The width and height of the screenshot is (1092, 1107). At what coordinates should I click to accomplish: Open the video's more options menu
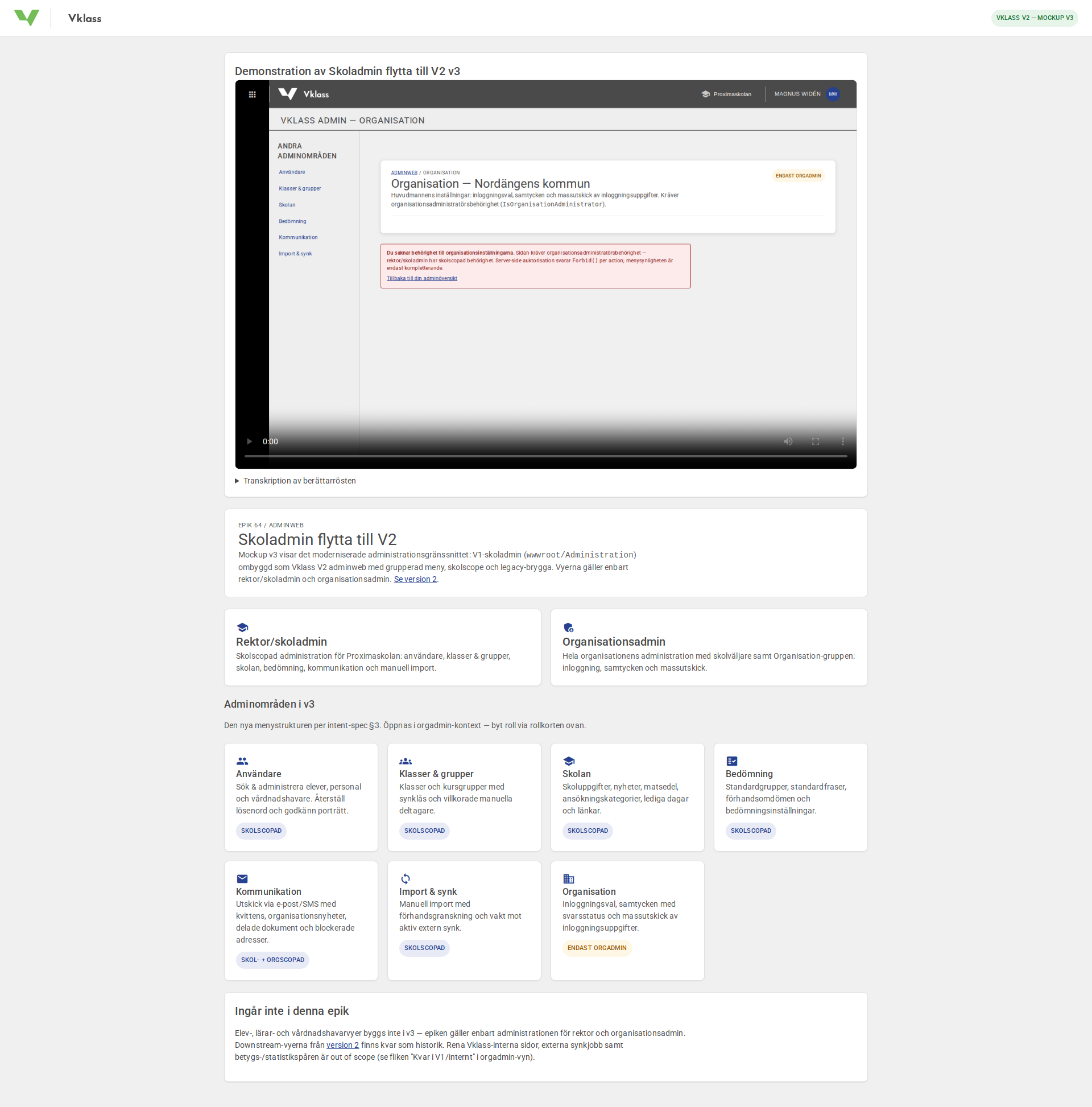[843, 441]
